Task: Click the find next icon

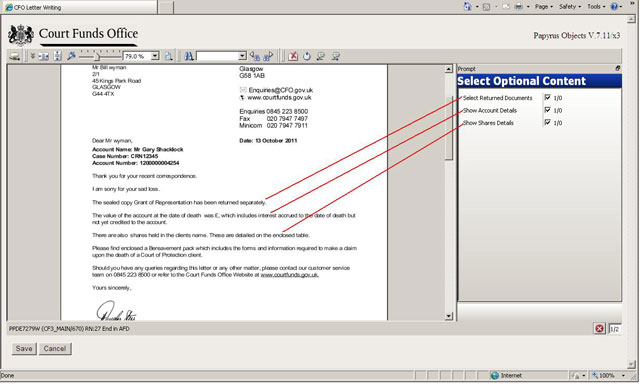Action: [268, 56]
